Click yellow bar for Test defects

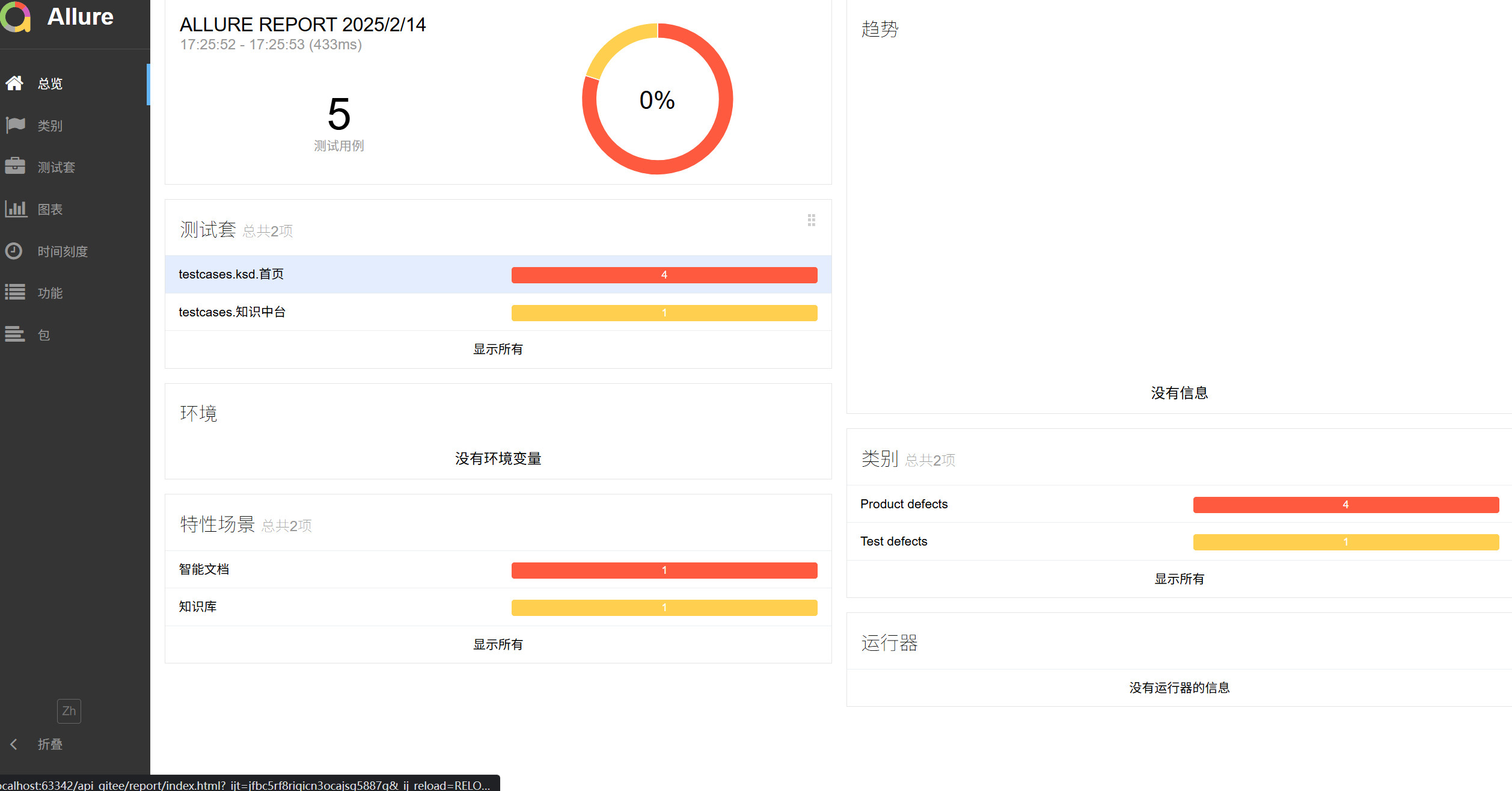(1345, 542)
